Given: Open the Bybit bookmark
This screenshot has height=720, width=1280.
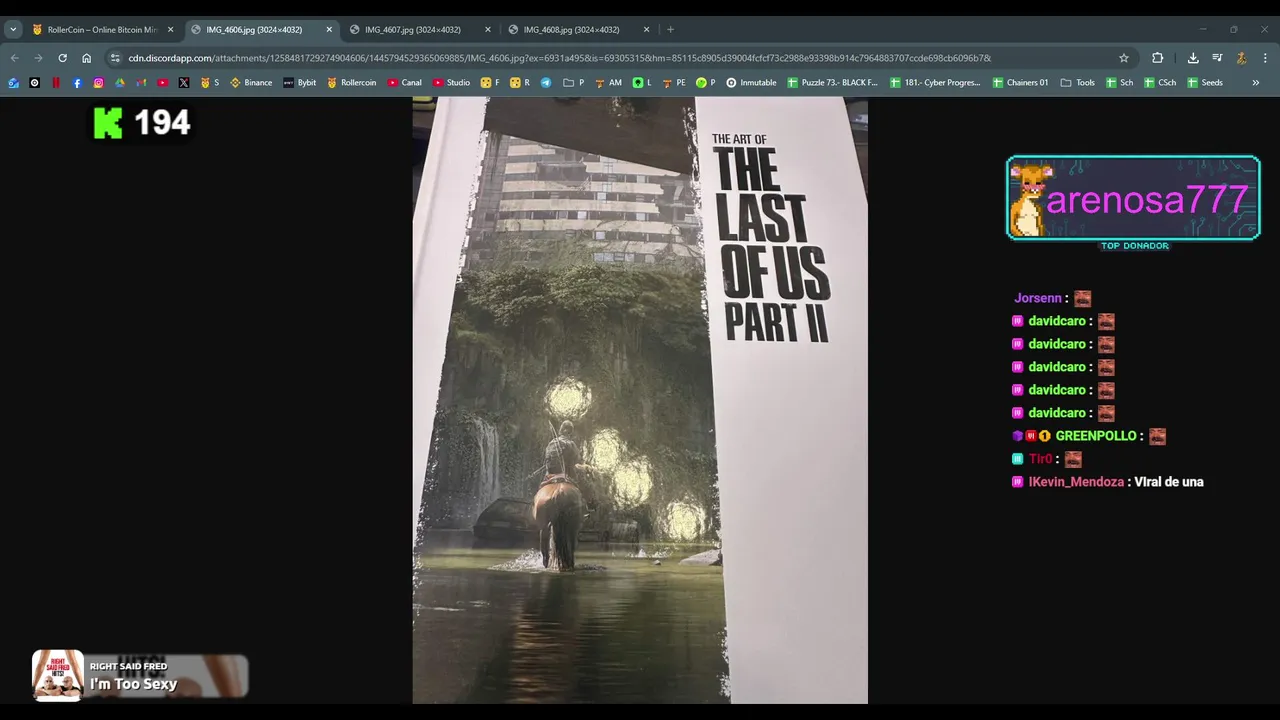Looking at the screenshot, I should 300,83.
